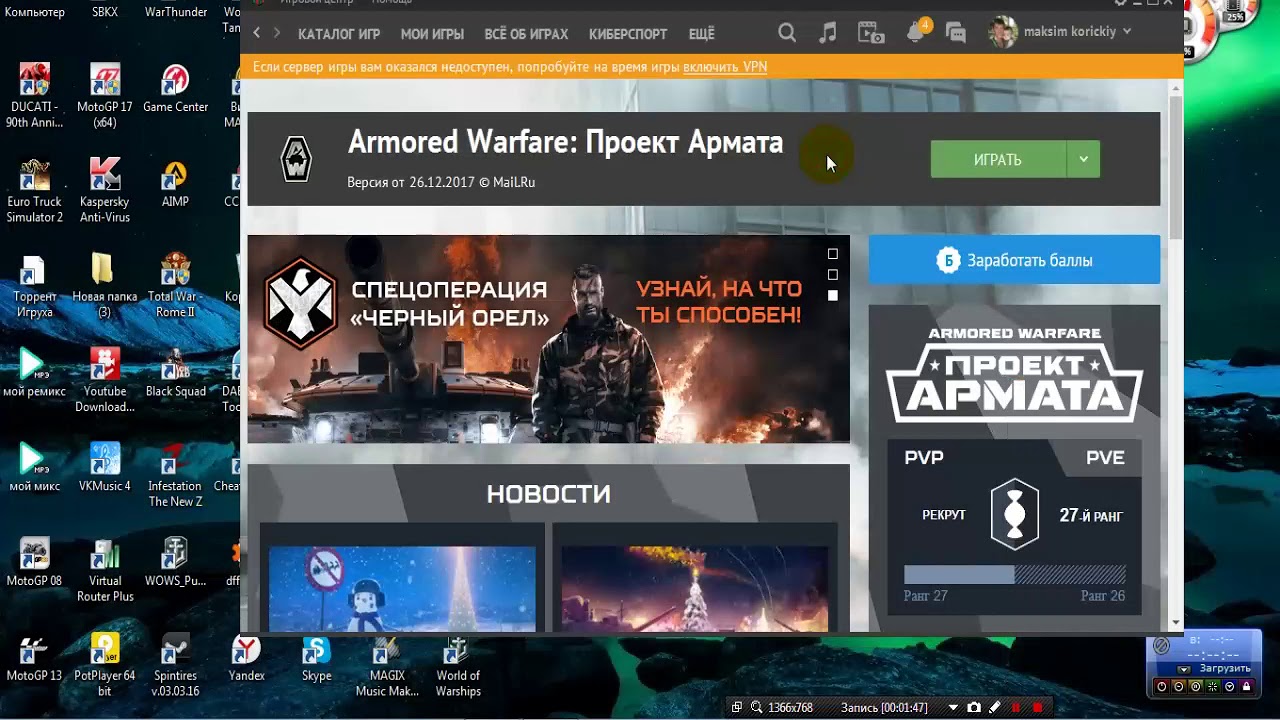Click the Заработать баллы button
Screen dimensions: 1280x720
1014,260
